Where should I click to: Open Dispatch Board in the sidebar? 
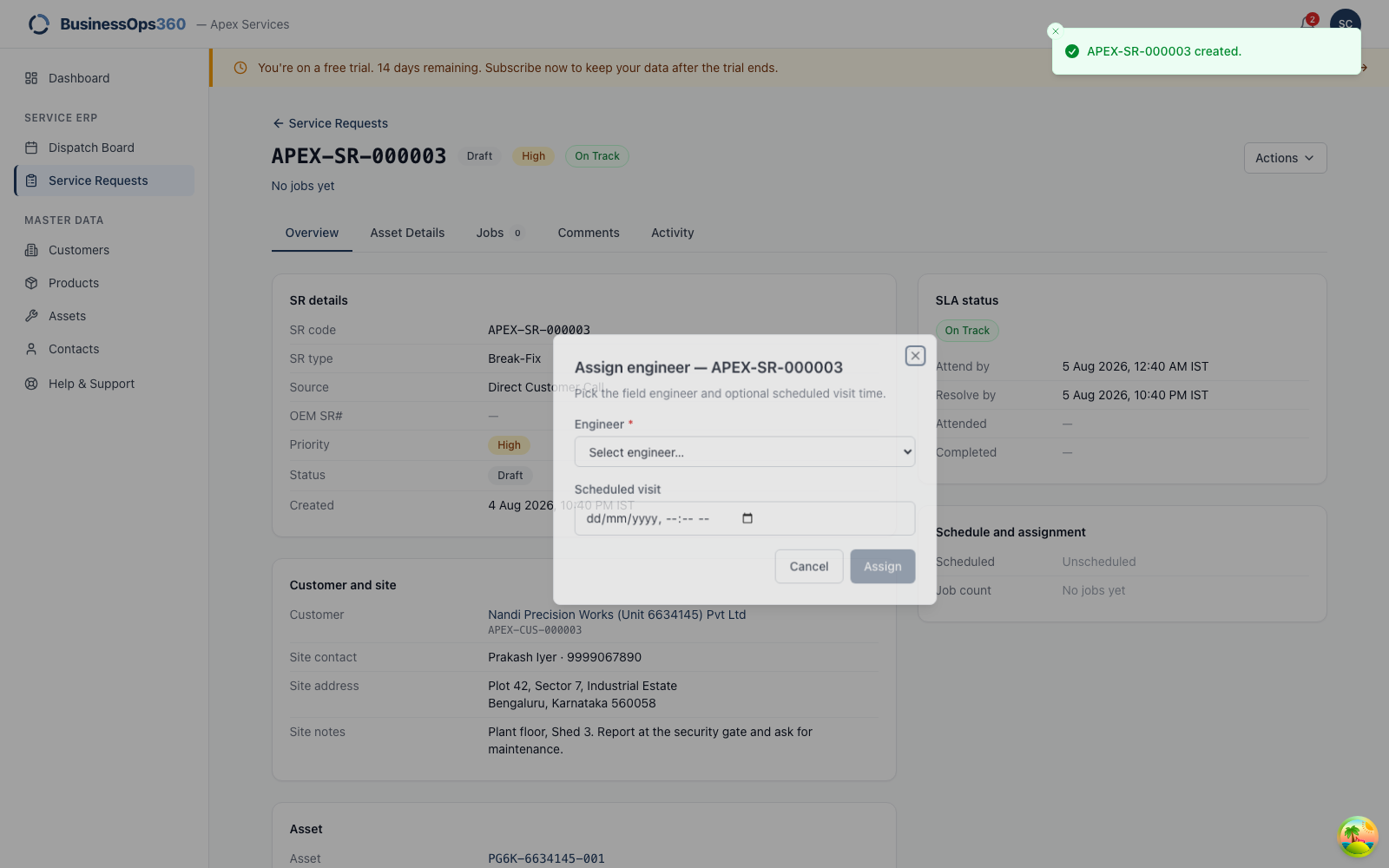(104, 148)
